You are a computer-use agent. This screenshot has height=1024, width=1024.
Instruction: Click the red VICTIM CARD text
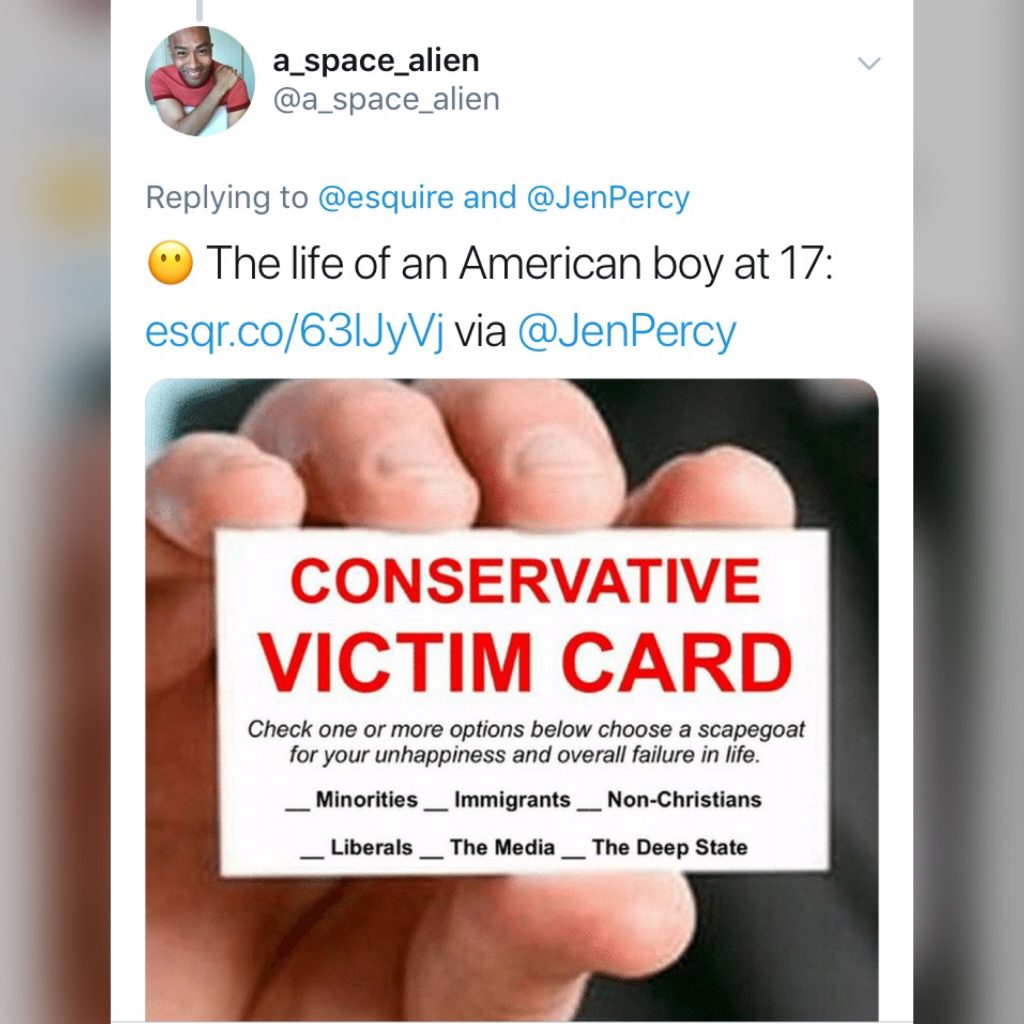(x=525, y=662)
